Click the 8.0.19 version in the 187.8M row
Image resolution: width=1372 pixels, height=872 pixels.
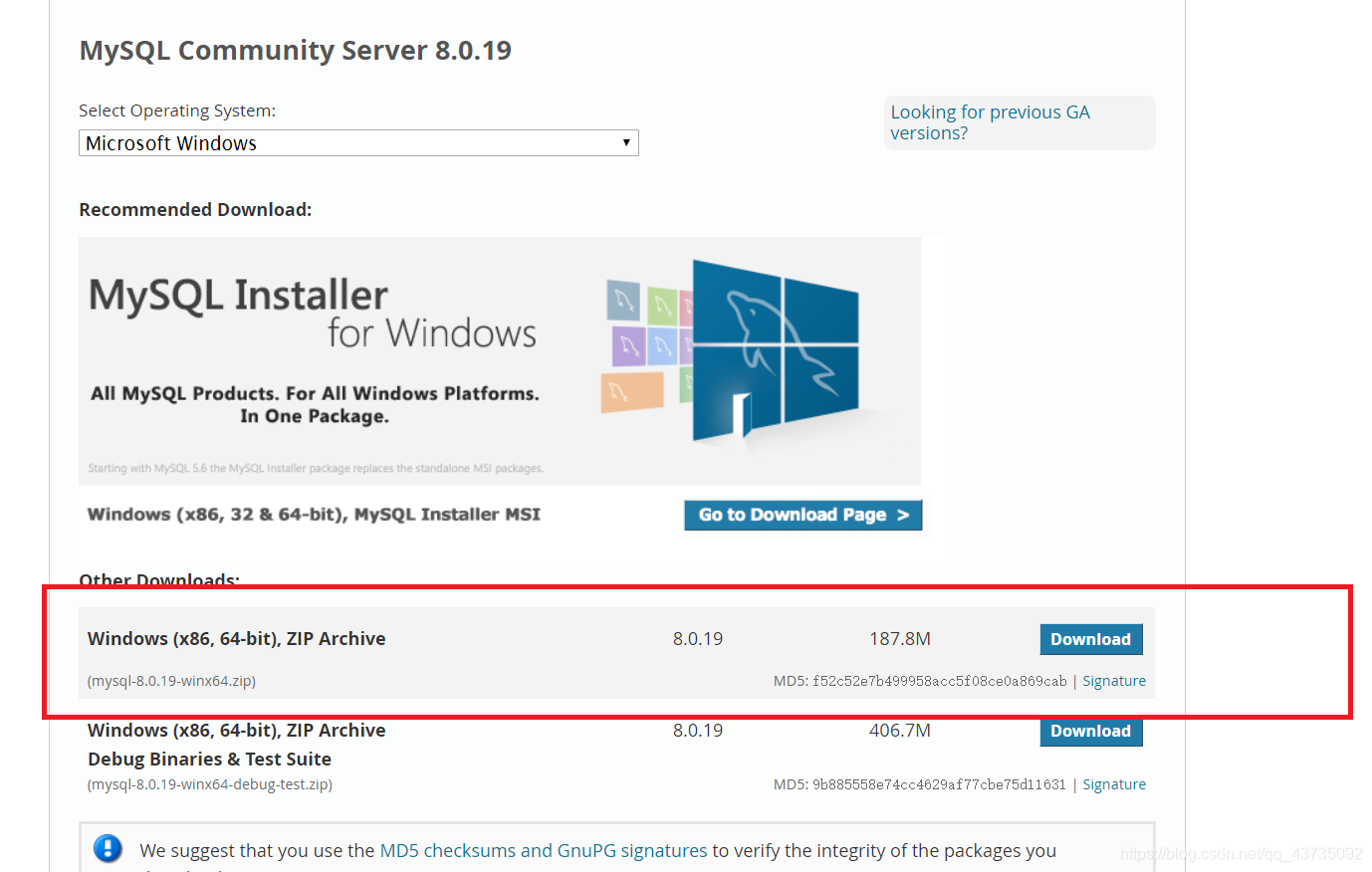pyautogui.click(x=698, y=638)
